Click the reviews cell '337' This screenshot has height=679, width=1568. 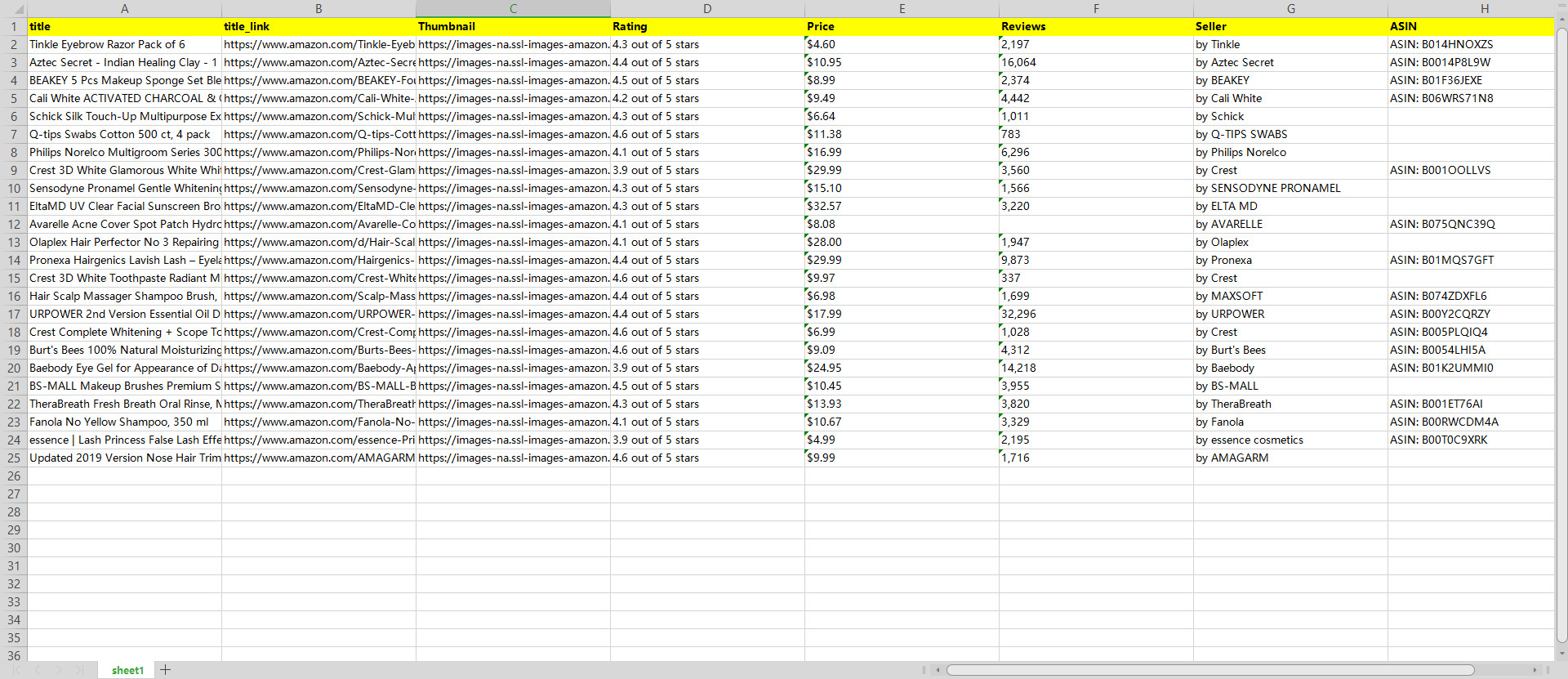1096,278
